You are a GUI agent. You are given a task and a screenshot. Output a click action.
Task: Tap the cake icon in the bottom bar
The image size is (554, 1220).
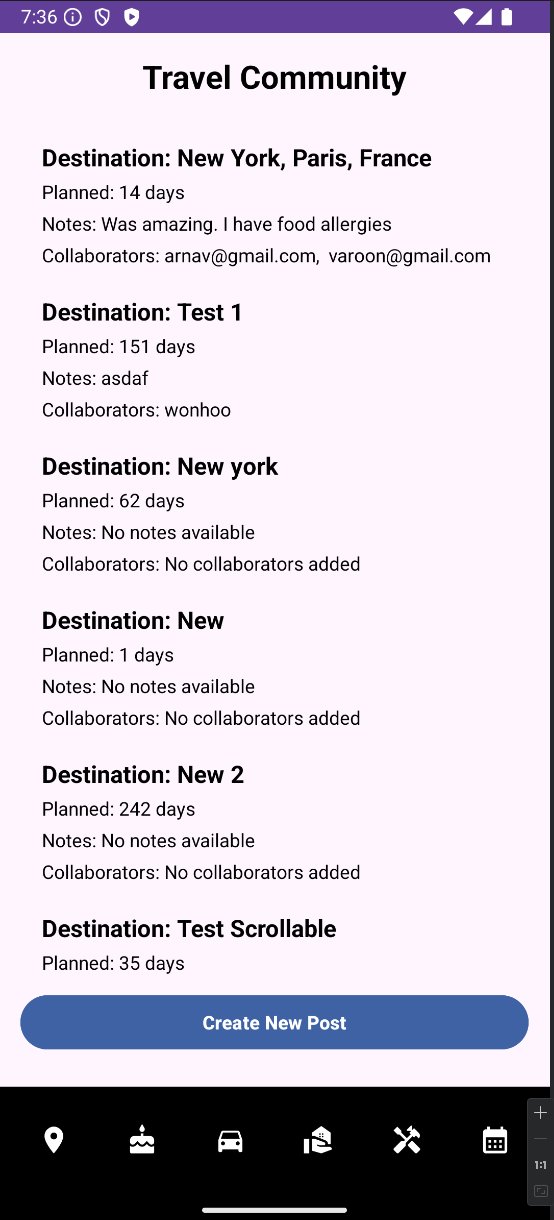tap(142, 1140)
